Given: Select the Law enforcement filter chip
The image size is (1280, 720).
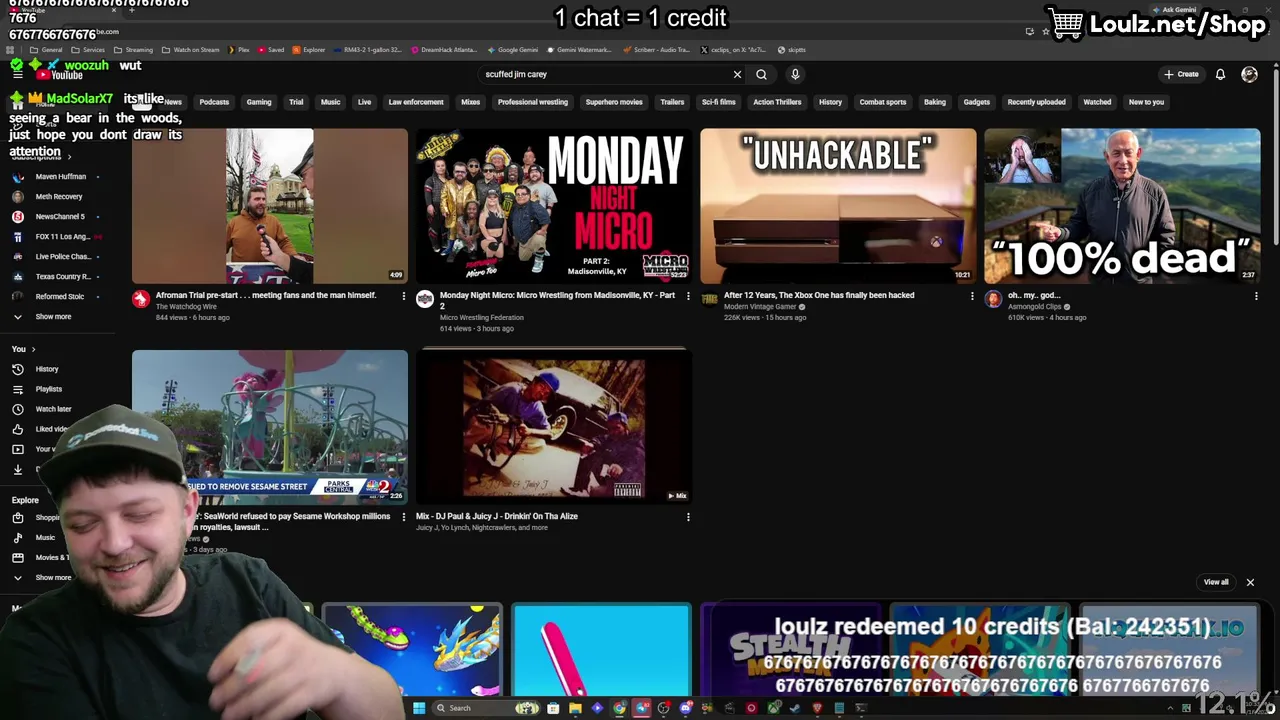Looking at the screenshot, I should click(416, 102).
